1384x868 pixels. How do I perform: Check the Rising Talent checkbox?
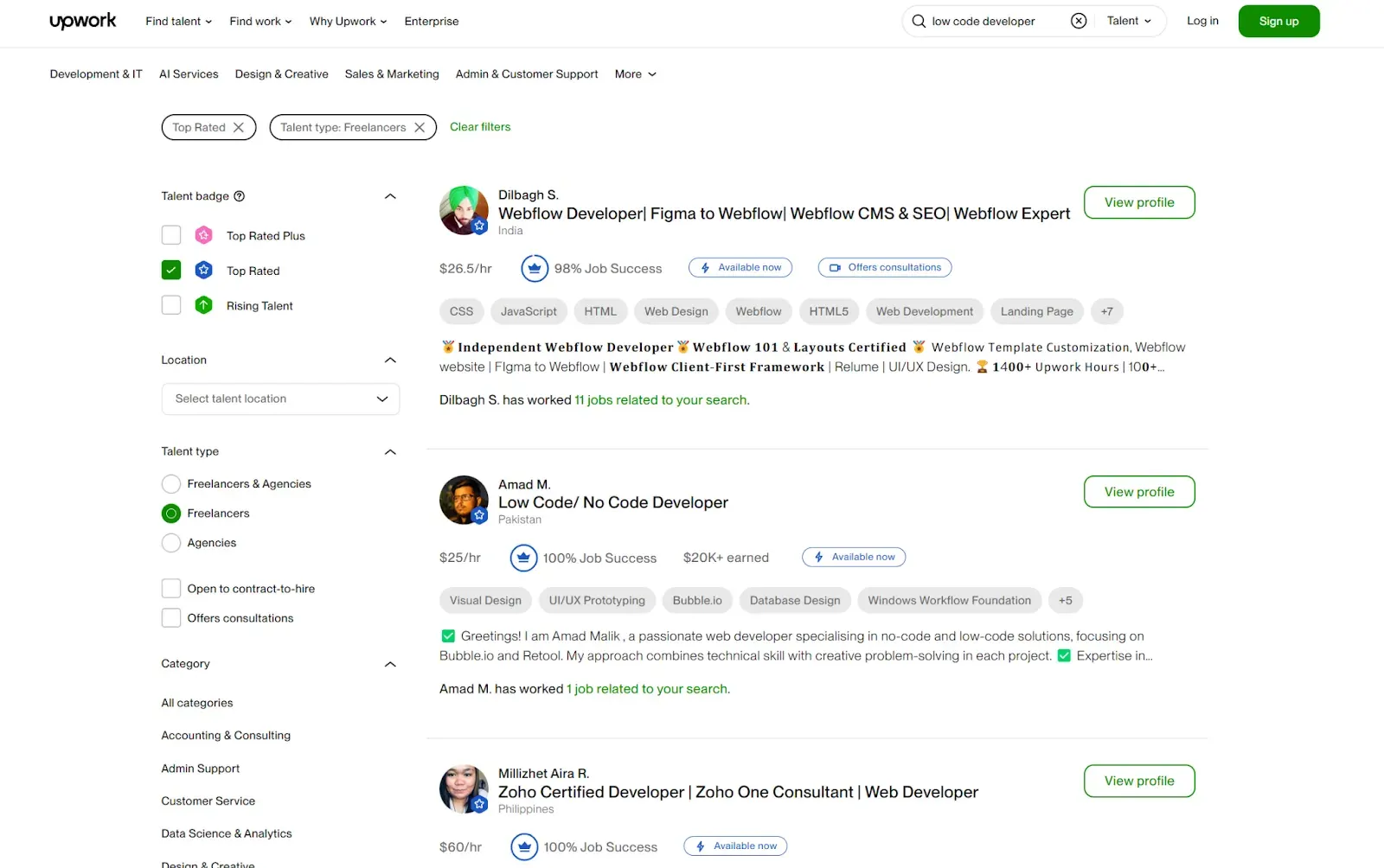[x=171, y=305]
